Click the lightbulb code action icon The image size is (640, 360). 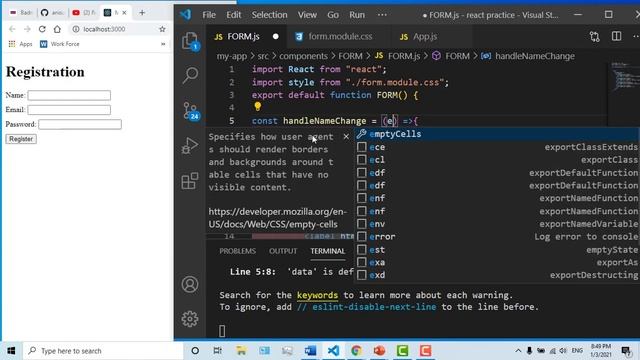coord(257,107)
